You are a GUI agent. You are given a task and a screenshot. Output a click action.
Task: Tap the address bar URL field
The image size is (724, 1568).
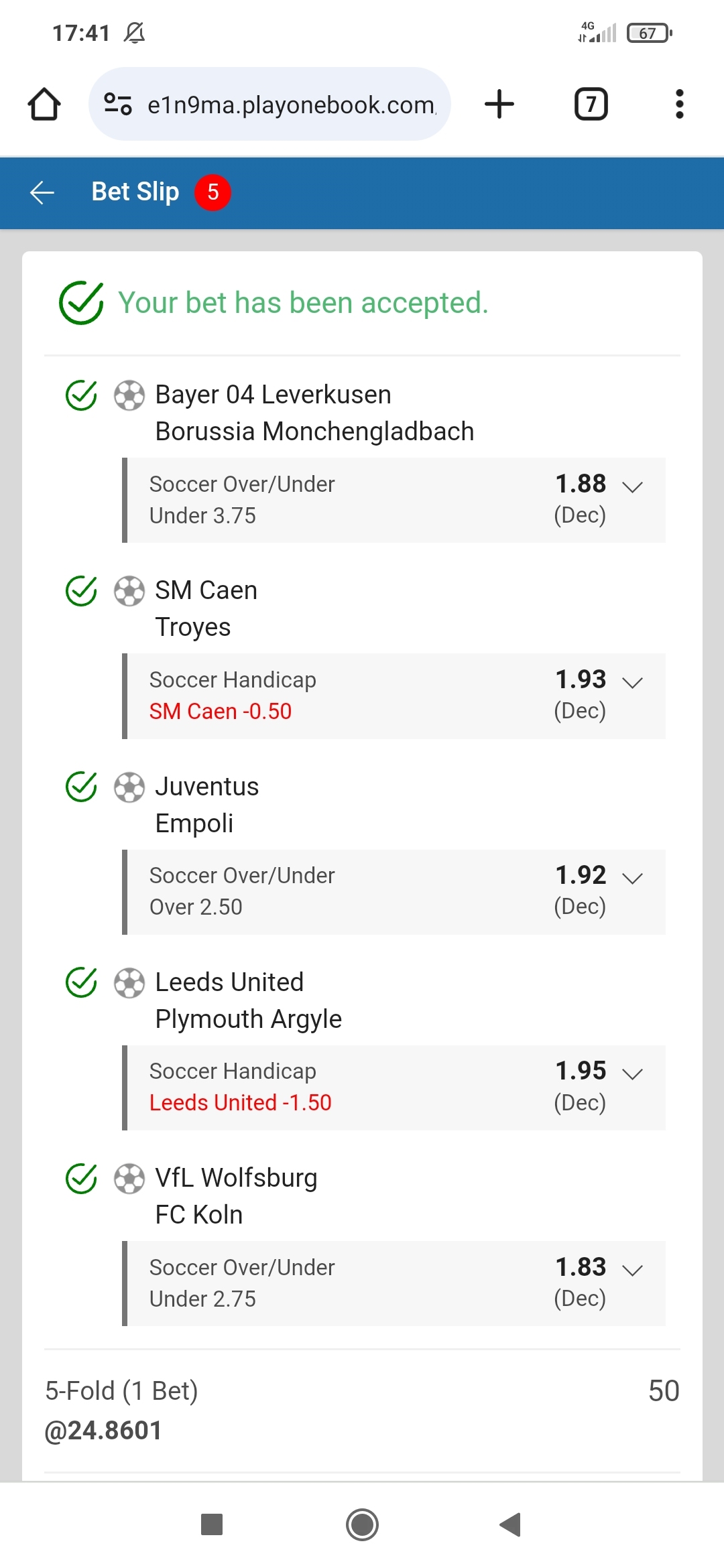click(x=291, y=105)
